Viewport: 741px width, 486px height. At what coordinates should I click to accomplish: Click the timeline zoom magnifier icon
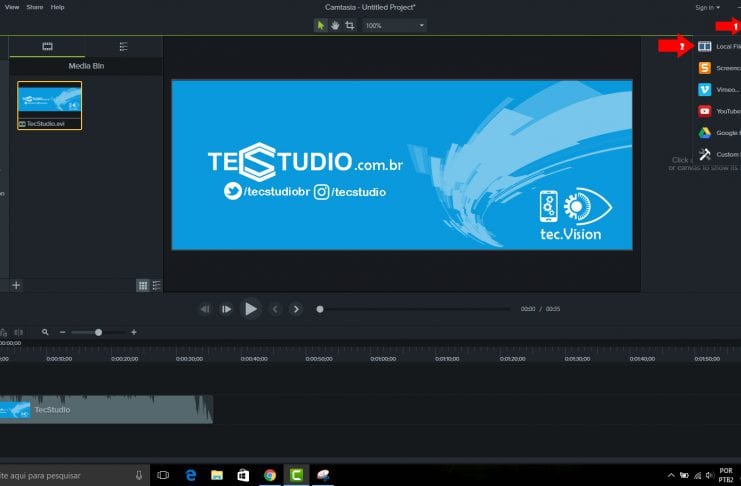pos(45,332)
